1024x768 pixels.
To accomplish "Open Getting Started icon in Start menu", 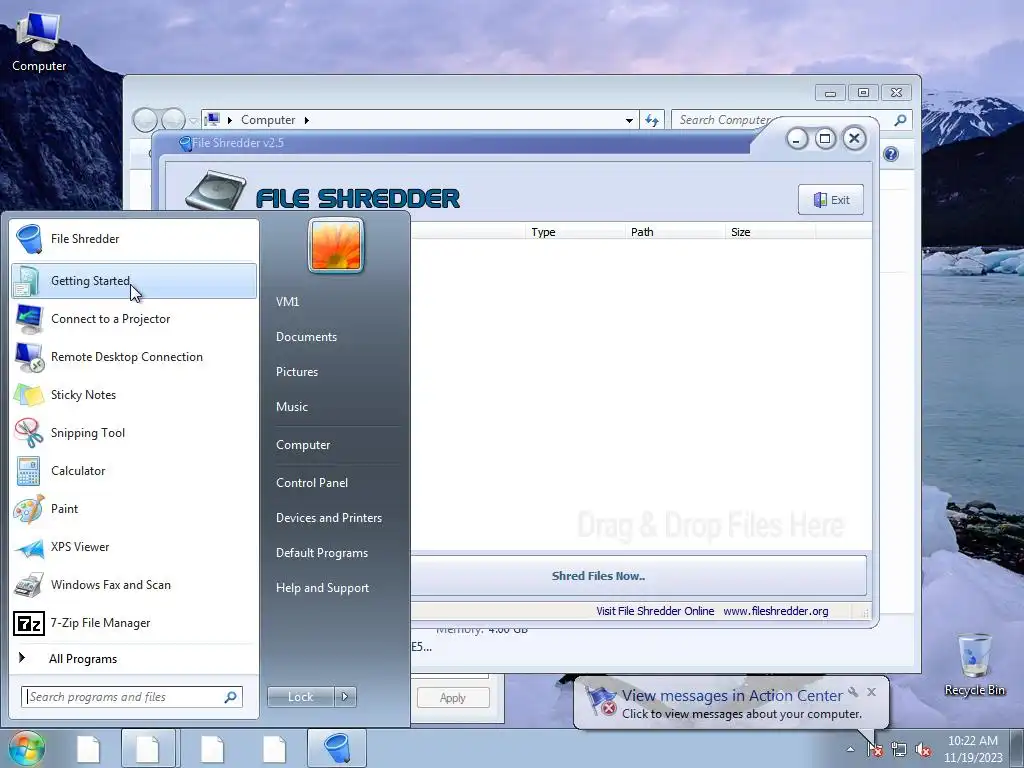I will tap(29, 281).
